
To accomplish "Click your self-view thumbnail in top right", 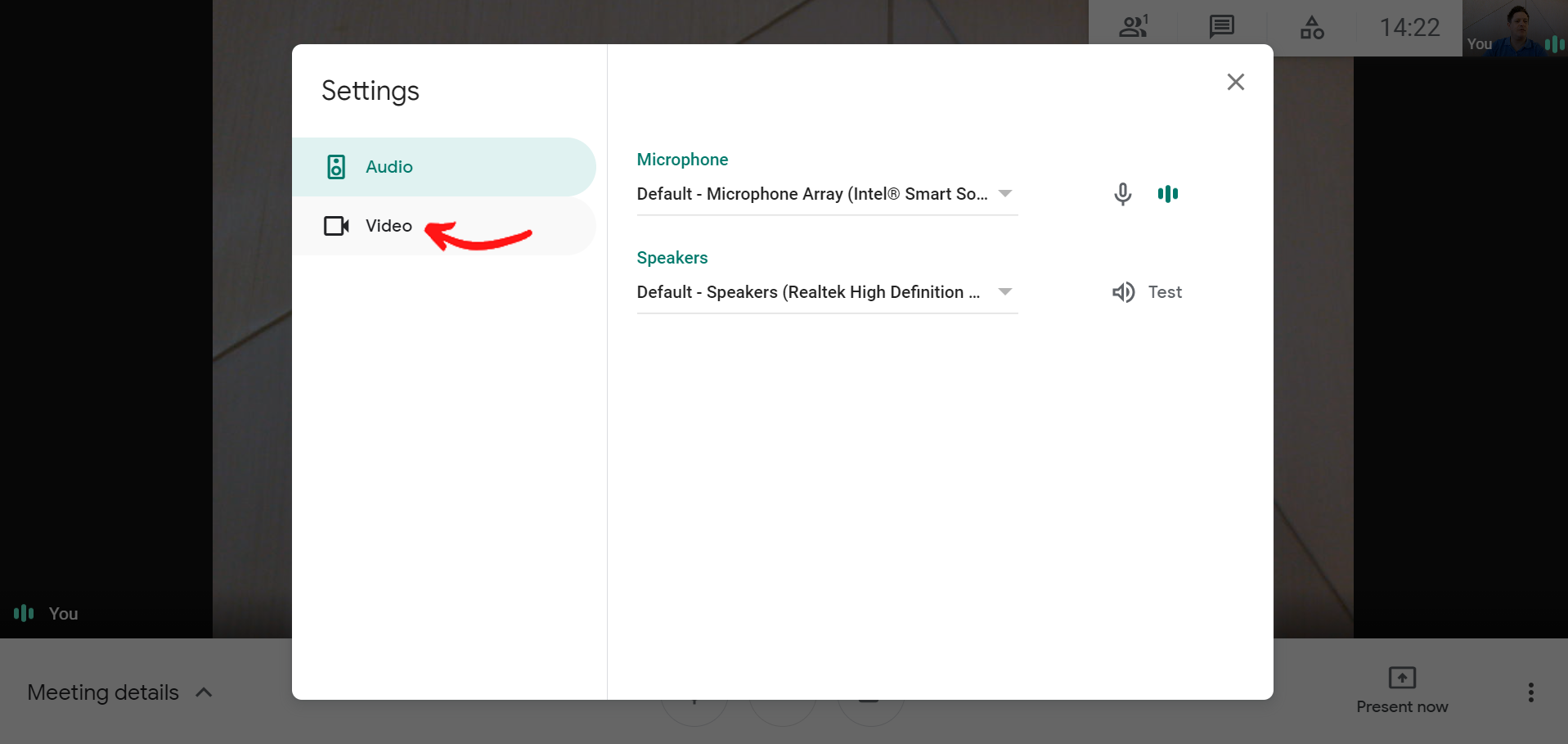I will pyautogui.click(x=1514, y=28).
